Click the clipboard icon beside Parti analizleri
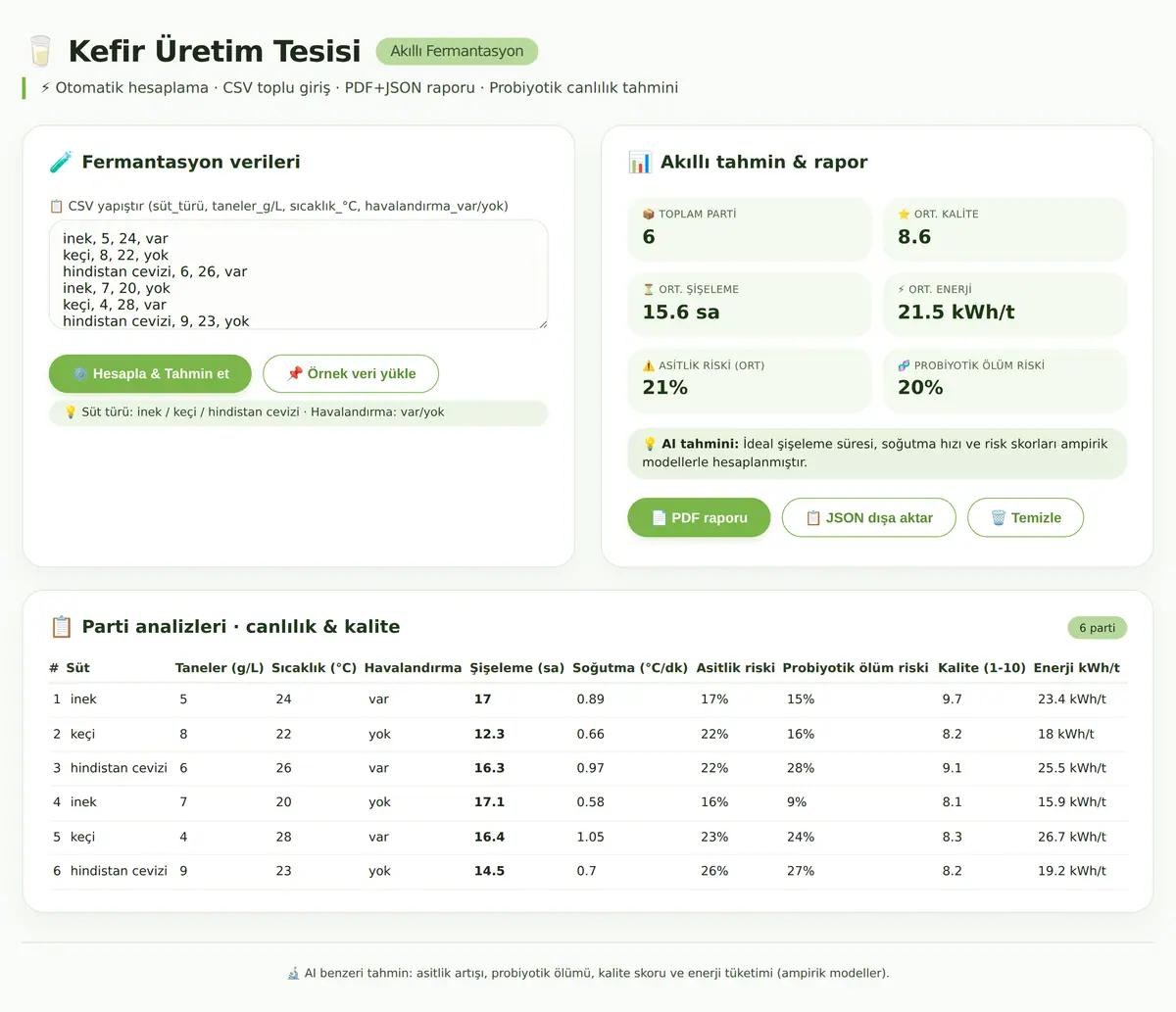The width and height of the screenshot is (1176, 1012). [61, 627]
